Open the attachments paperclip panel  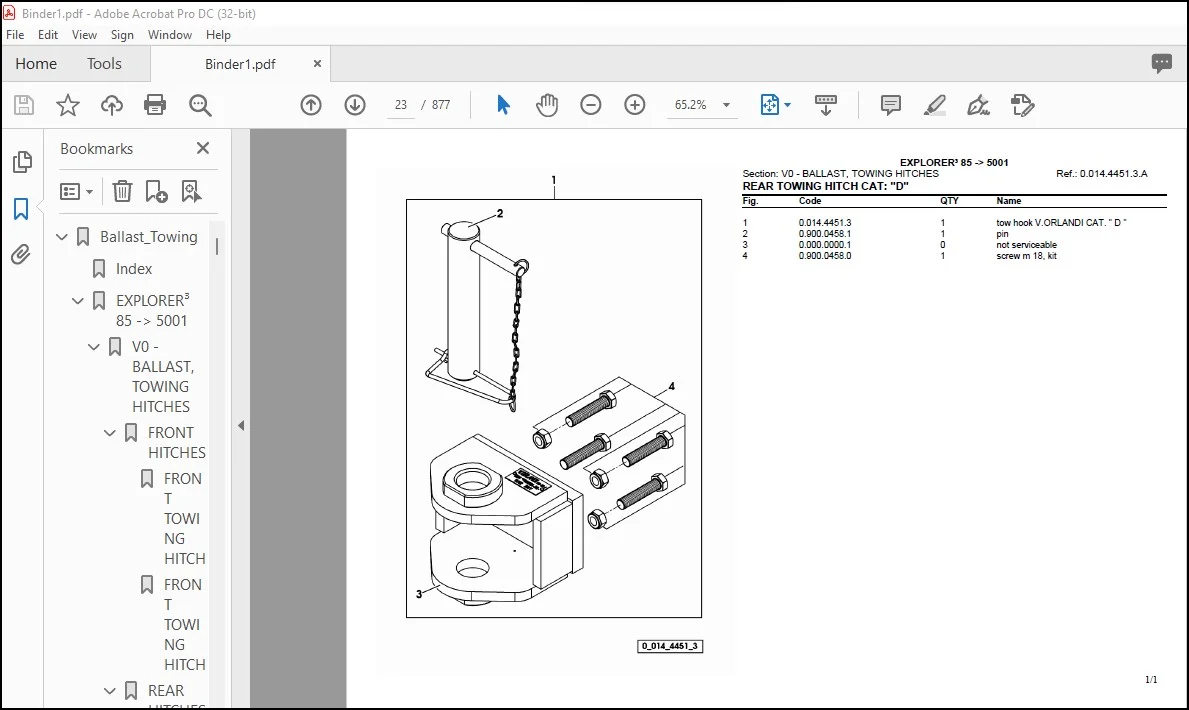[21, 254]
